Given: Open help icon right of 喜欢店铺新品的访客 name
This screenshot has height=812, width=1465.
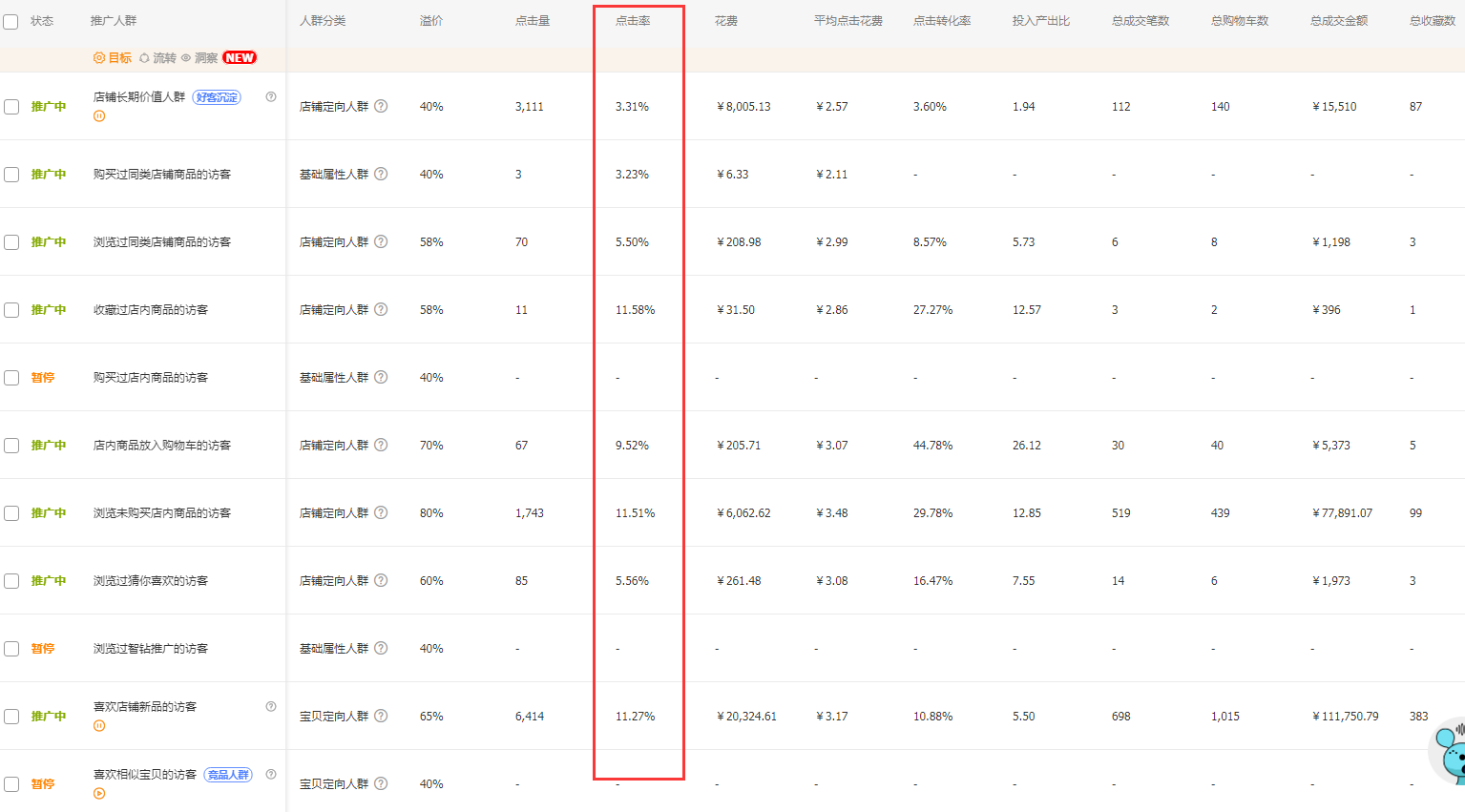Looking at the screenshot, I should click(271, 706).
